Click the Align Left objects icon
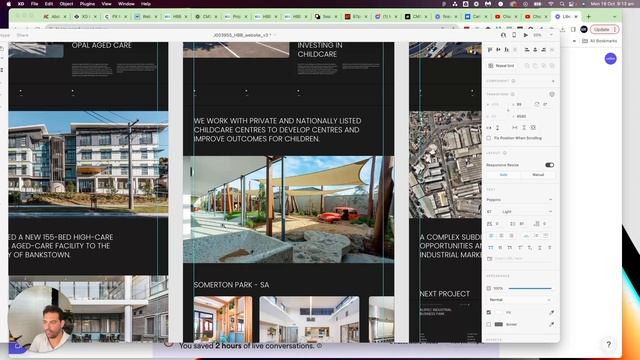This screenshot has height=360, width=640. point(527,50)
